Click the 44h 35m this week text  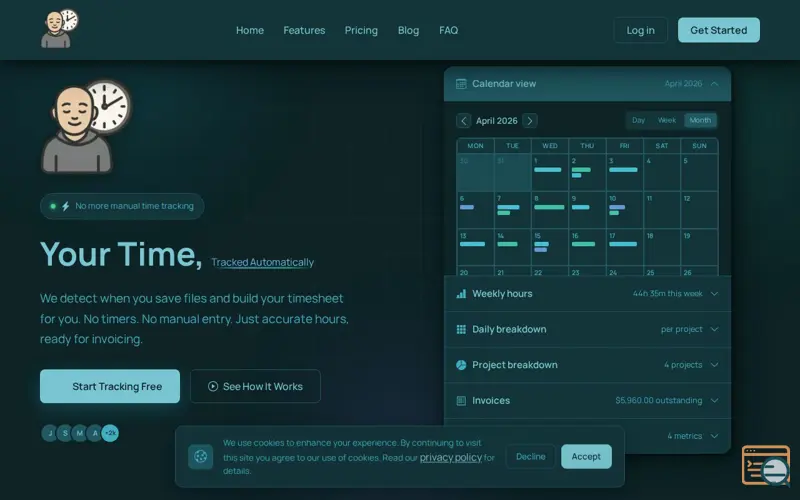coord(667,293)
